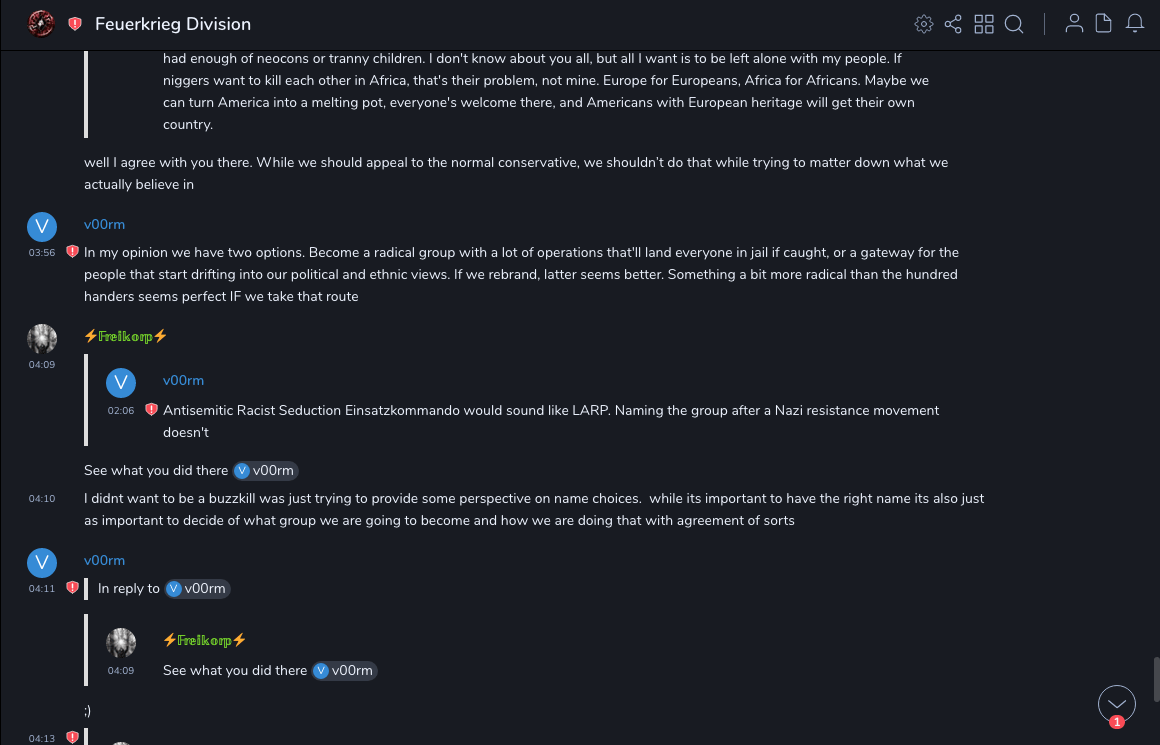Screen dimensions: 1160x745
Task: Click the room avatar in the header
Action: 41,24
